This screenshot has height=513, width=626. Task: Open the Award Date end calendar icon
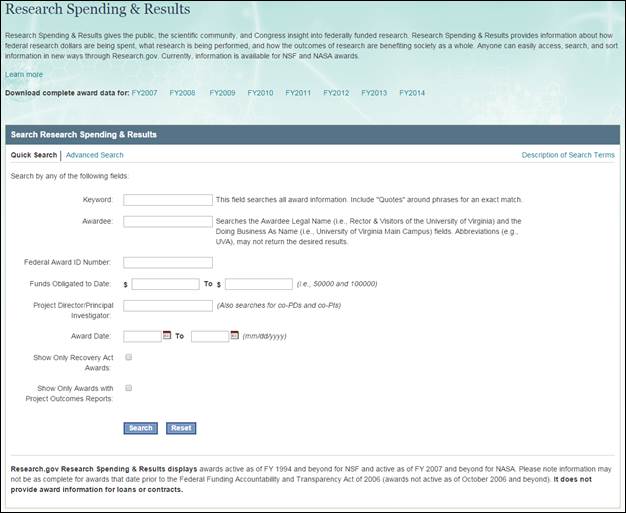(x=235, y=336)
